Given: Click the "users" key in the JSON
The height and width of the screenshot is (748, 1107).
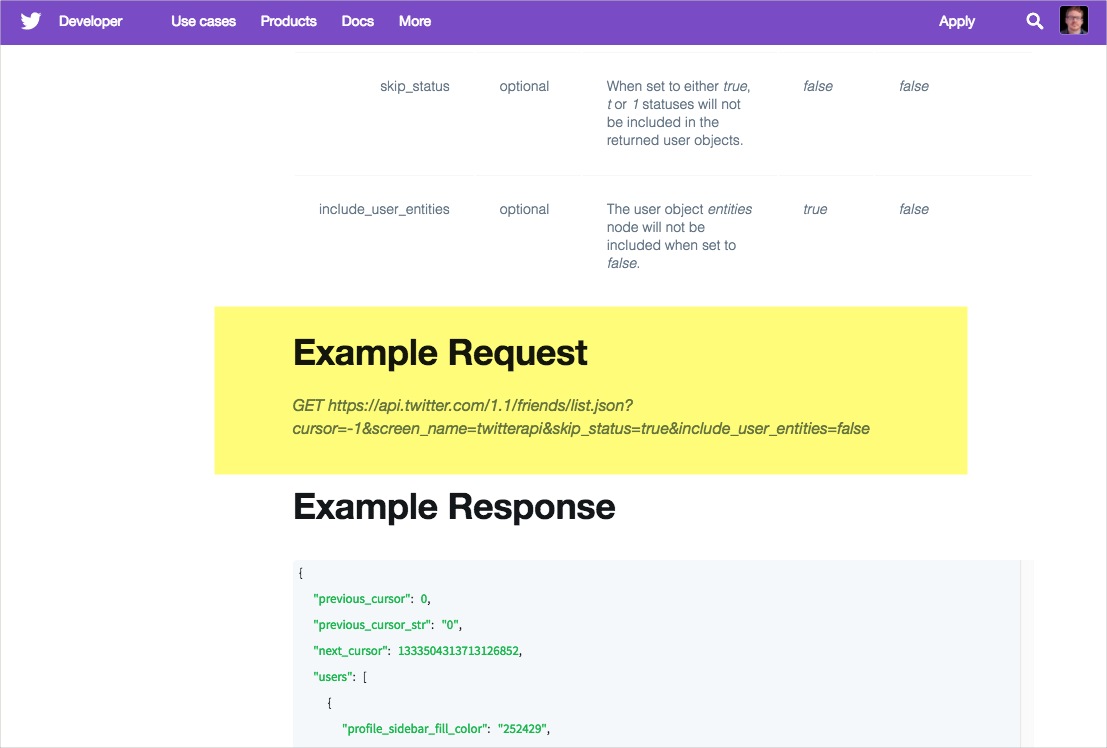Looking at the screenshot, I should (x=334, y=677).
